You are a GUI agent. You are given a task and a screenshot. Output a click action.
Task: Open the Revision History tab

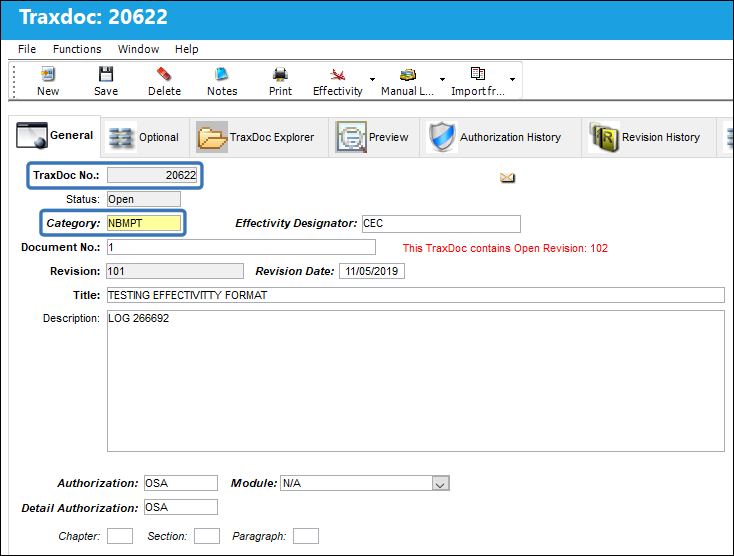[x=648, y=137]
